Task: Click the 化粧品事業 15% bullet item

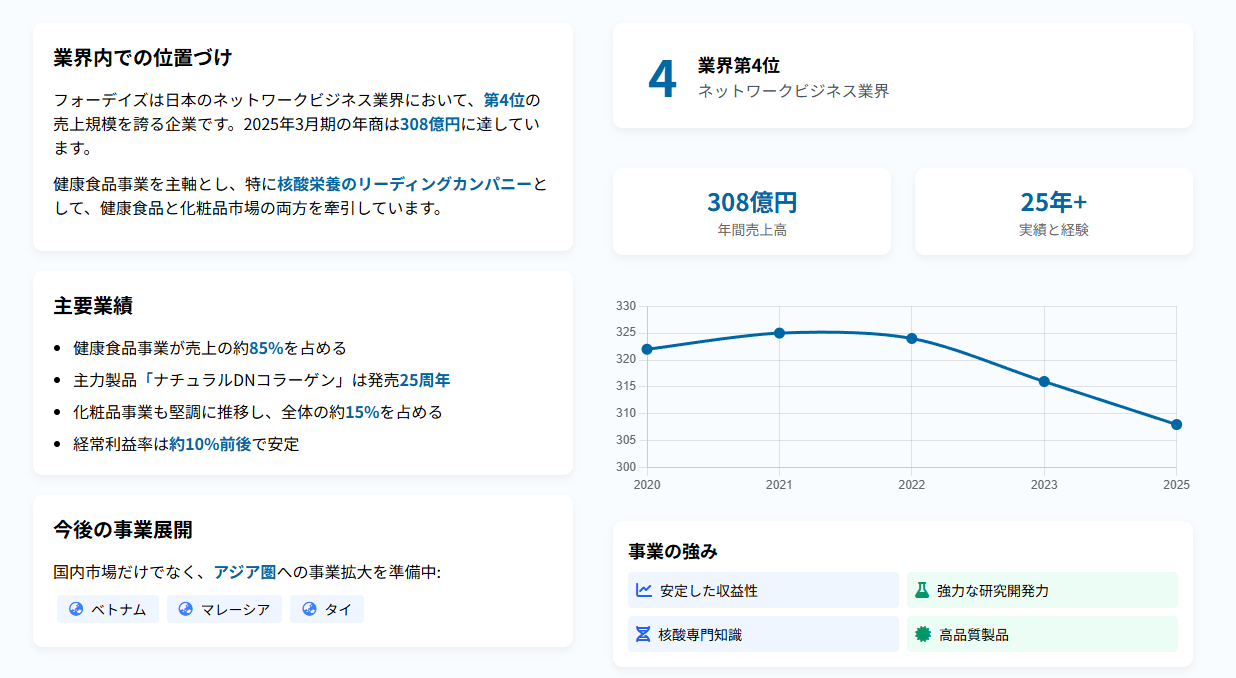Action: click(258, 412)
